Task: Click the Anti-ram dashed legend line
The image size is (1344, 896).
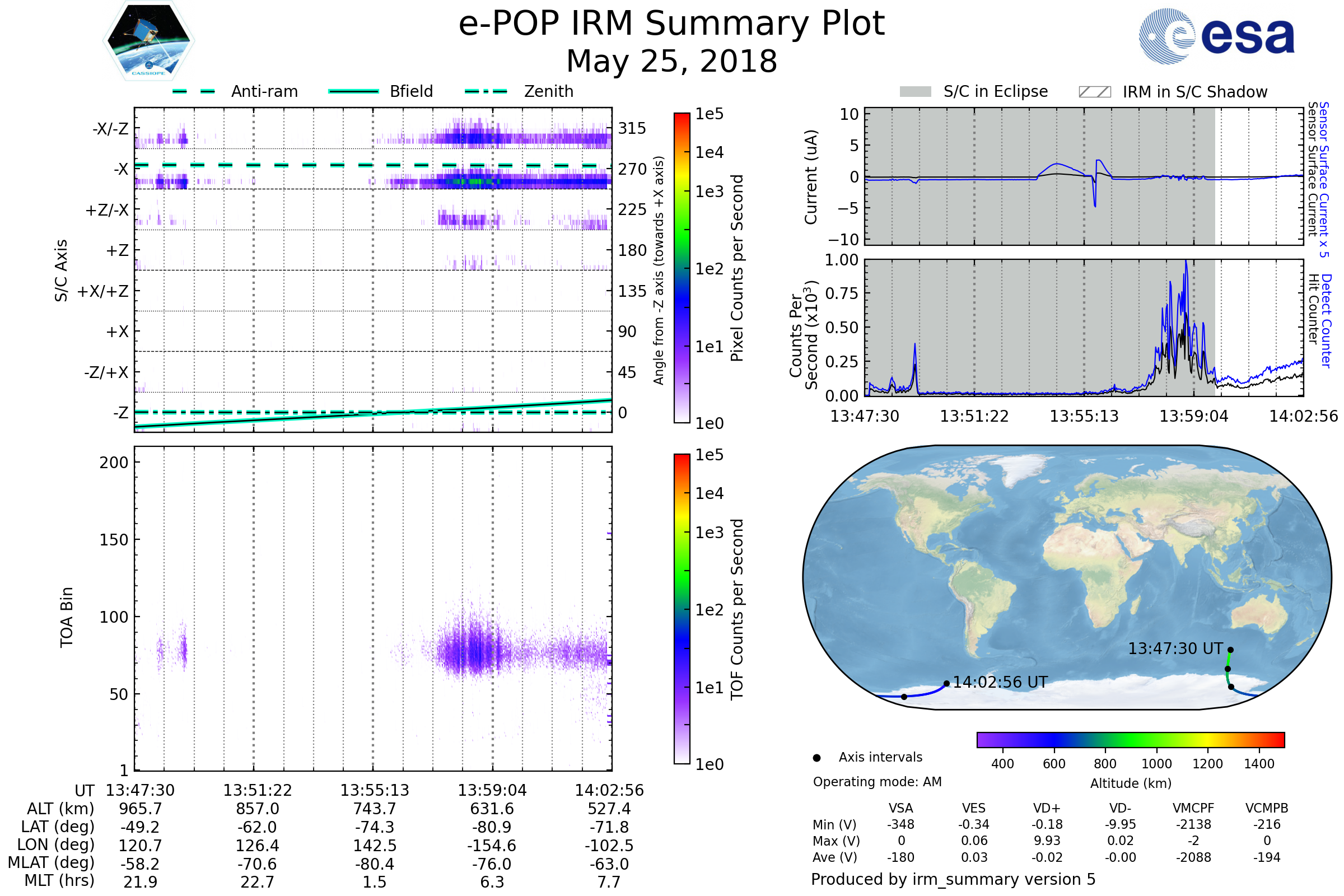Action: tap(194, 91)
